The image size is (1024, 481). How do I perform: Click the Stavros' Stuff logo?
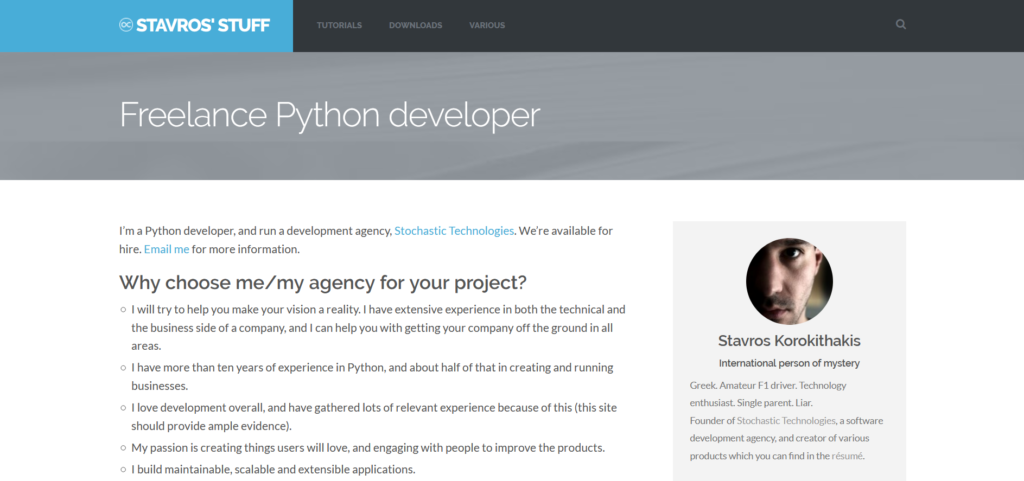pos(194,25)
